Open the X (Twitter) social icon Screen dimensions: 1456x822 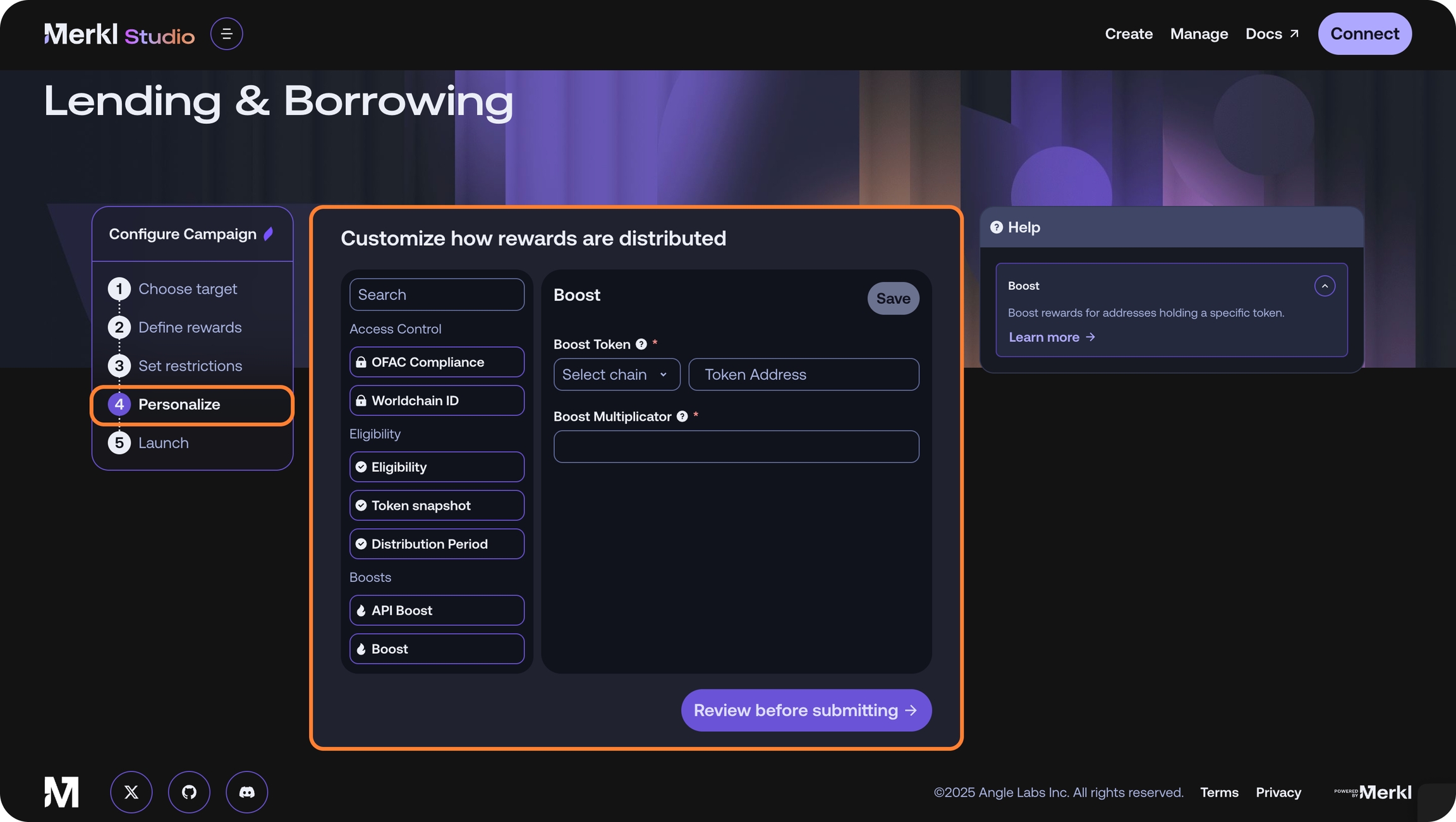(x=131, y=792)
